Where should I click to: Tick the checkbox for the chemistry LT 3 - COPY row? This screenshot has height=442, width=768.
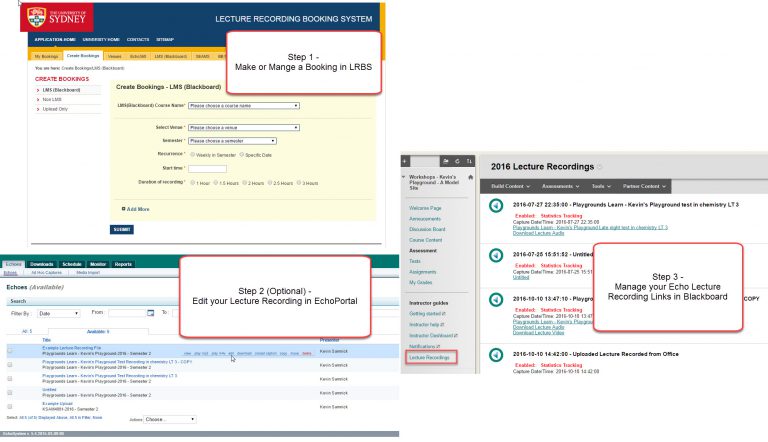[10, 365]
